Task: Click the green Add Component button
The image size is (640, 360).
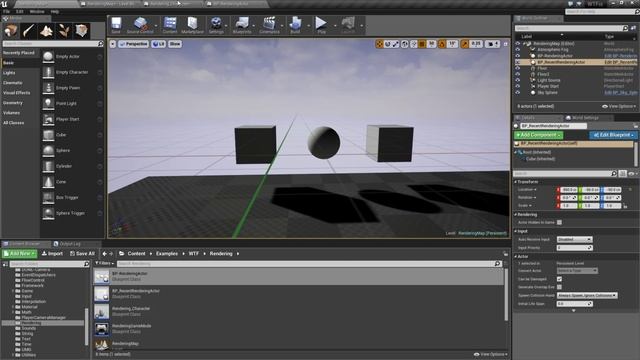Action: point(538,135)
